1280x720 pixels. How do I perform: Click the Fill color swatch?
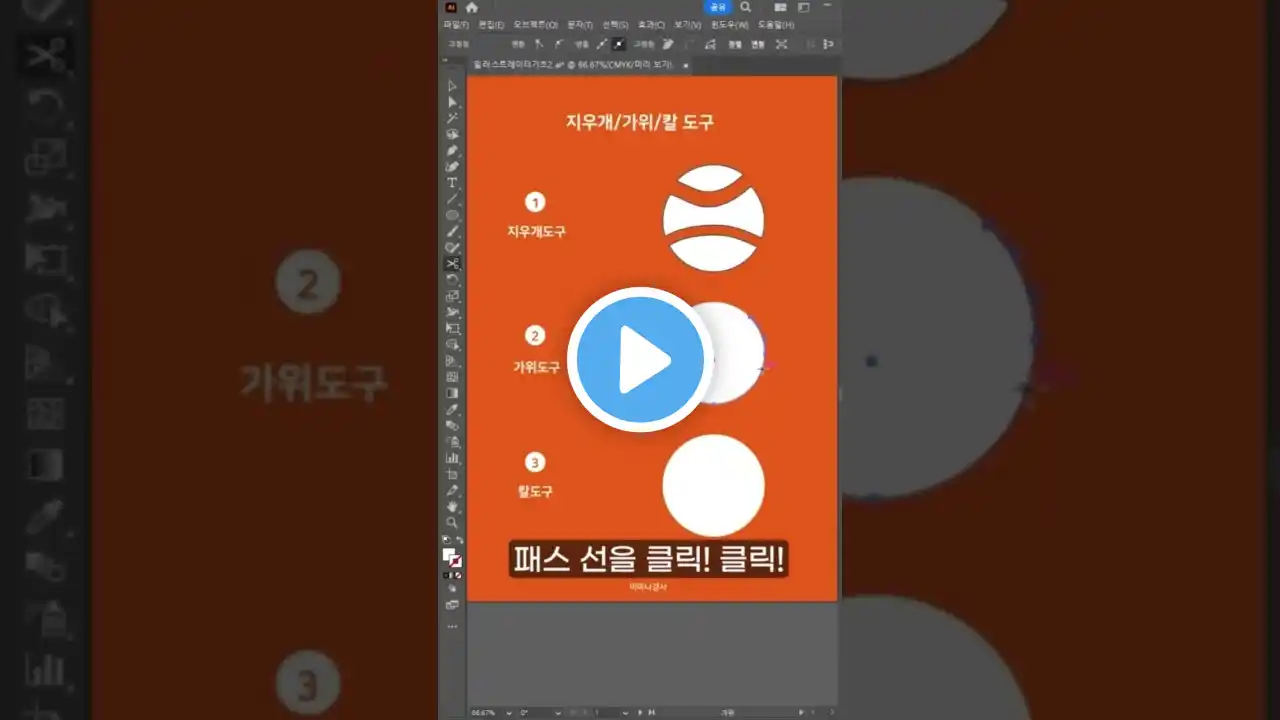[449, 555]
